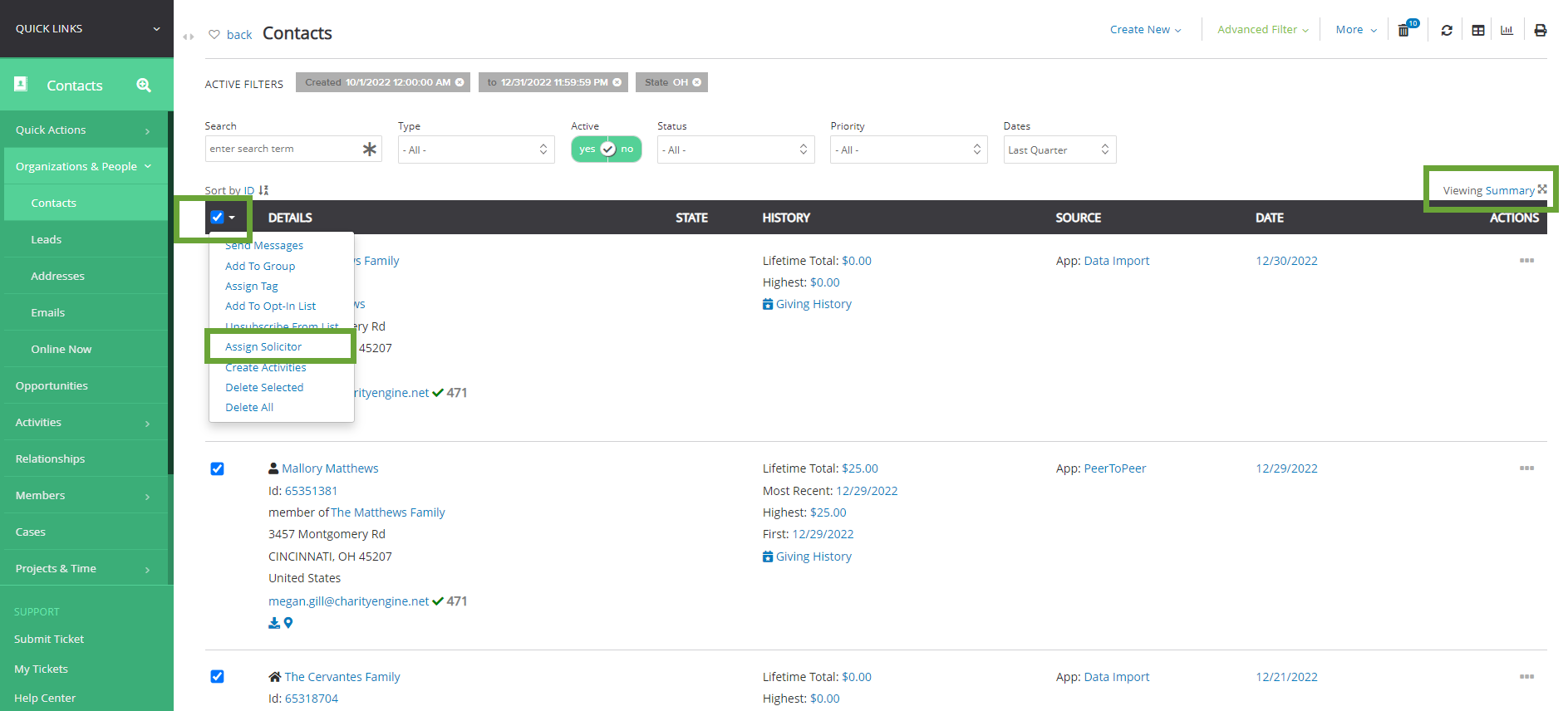
Task: Expand Projects & Time sidebar section
Action: click(84, 568)
